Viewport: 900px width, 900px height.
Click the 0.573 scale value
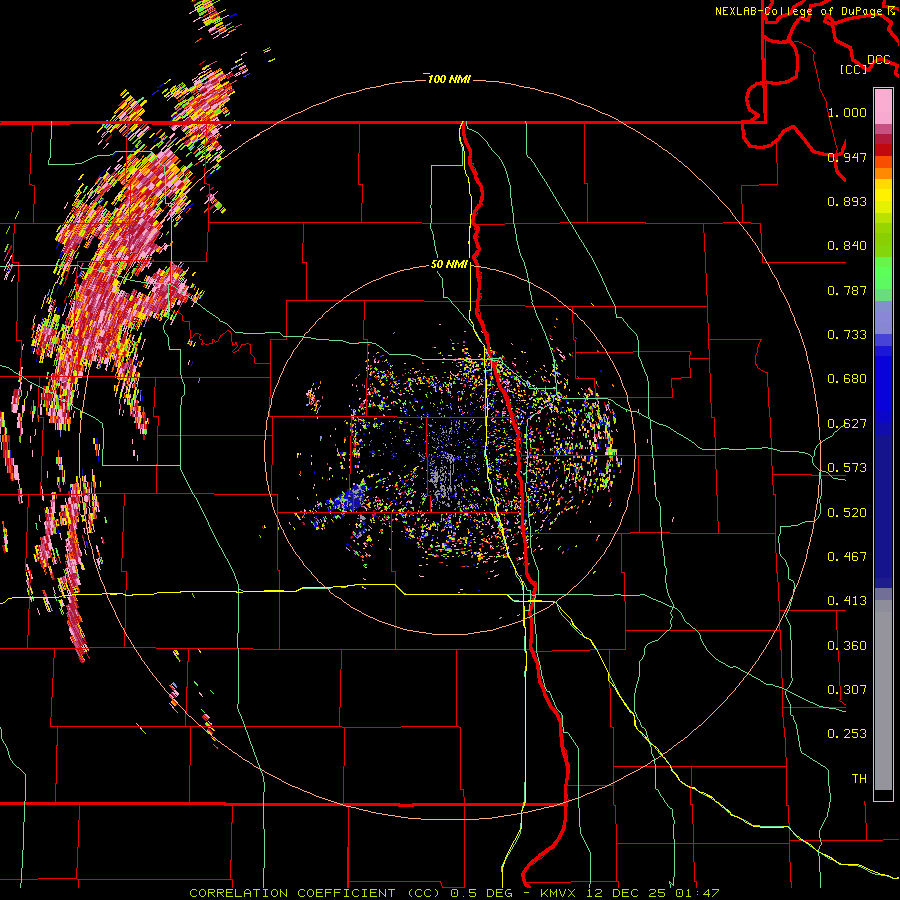coord(847,468)
